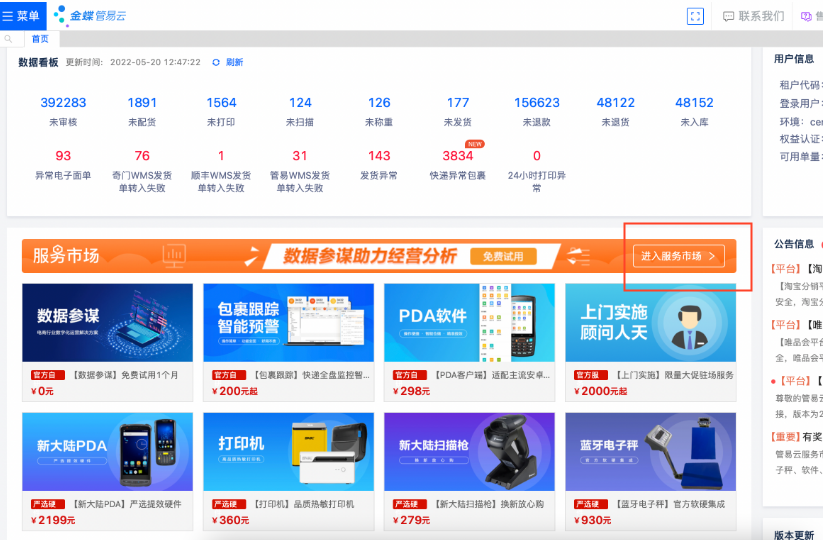Click 【包裹跟踪】快递全盘监控 title
Viewport: 823px width, 540px height.
311,375
